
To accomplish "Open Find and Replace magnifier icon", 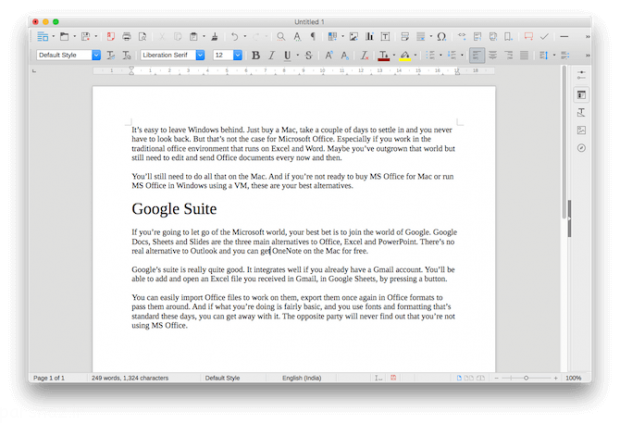I will (x=281, y=37).
